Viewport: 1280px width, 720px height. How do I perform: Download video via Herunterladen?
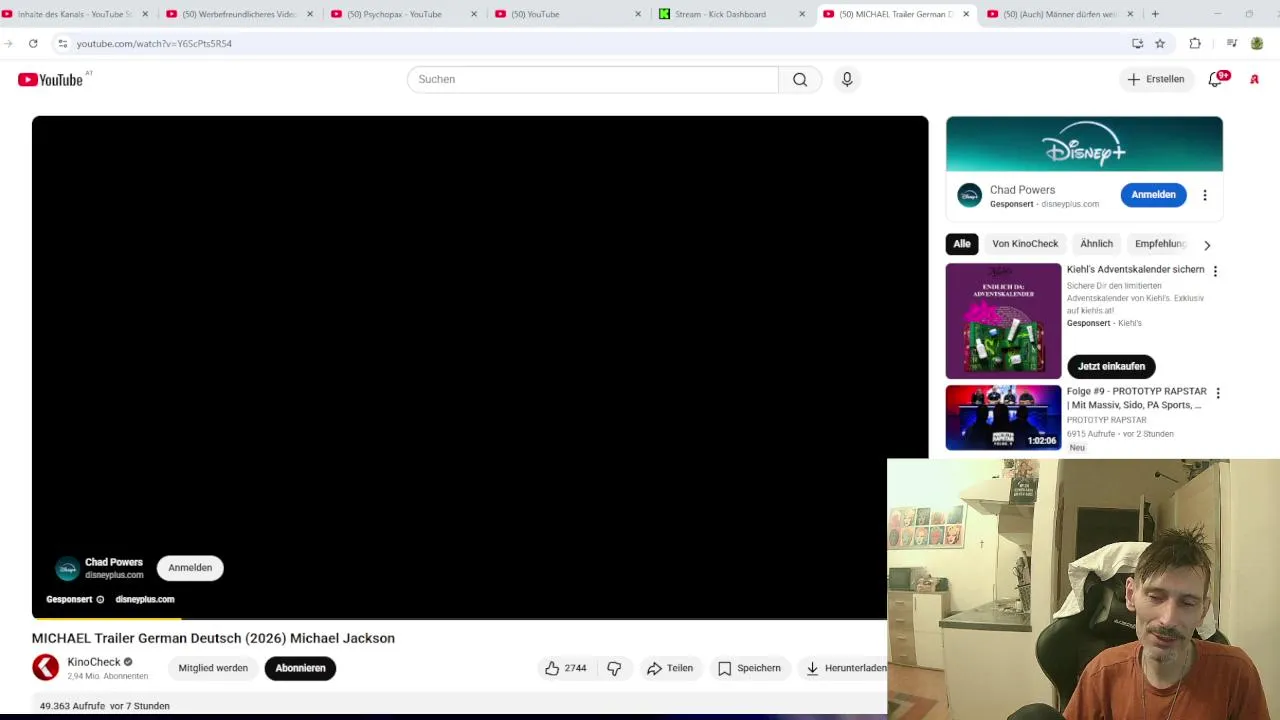click(x=845, y=668)
